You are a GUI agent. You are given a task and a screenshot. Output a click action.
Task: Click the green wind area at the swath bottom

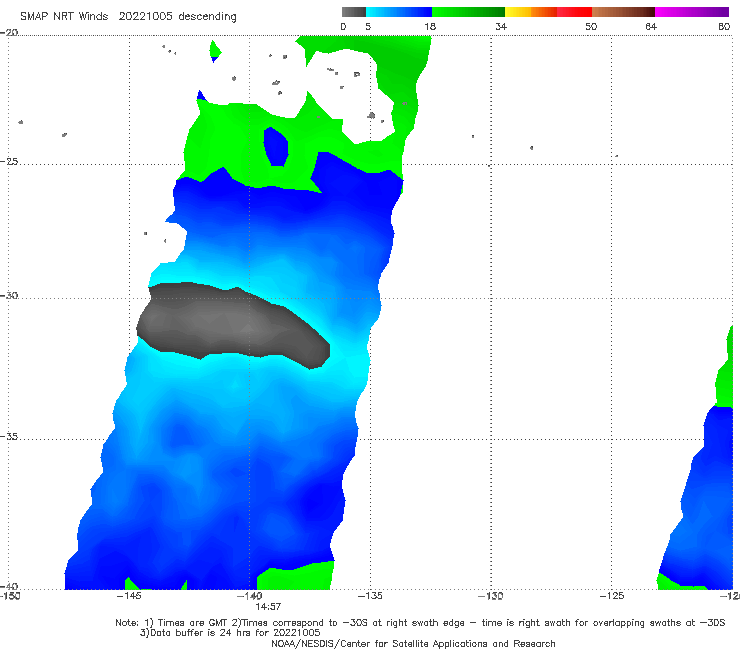295,576
